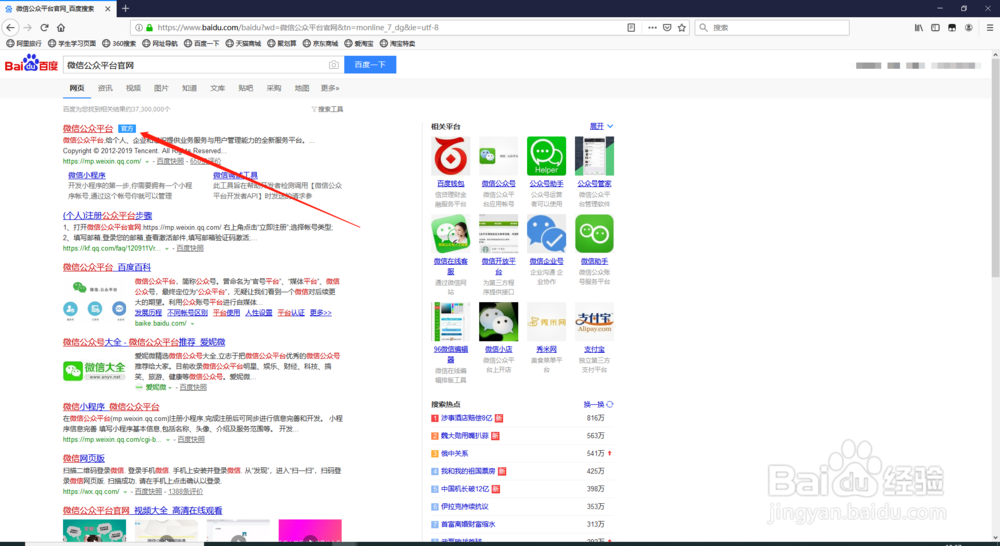Viewport: 1000px width, 546px height.
Task: Bookmark this page with the star icon
Action: 682,27
